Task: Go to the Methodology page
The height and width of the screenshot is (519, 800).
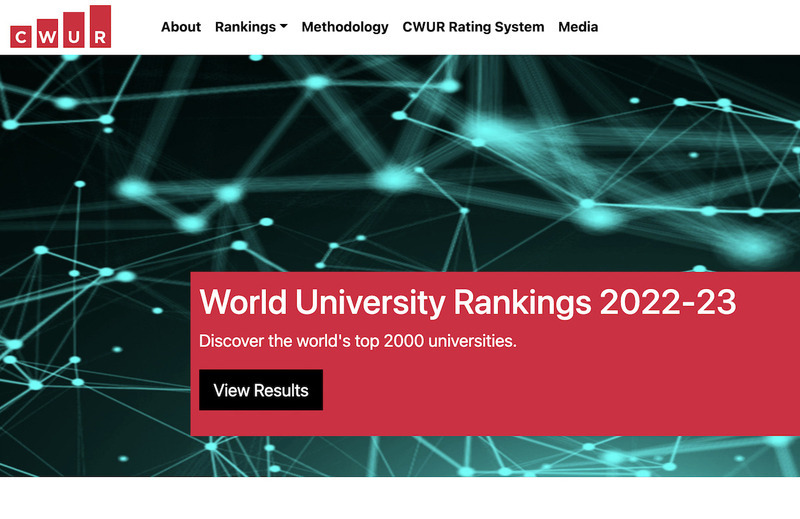Action: coord(345,27)
